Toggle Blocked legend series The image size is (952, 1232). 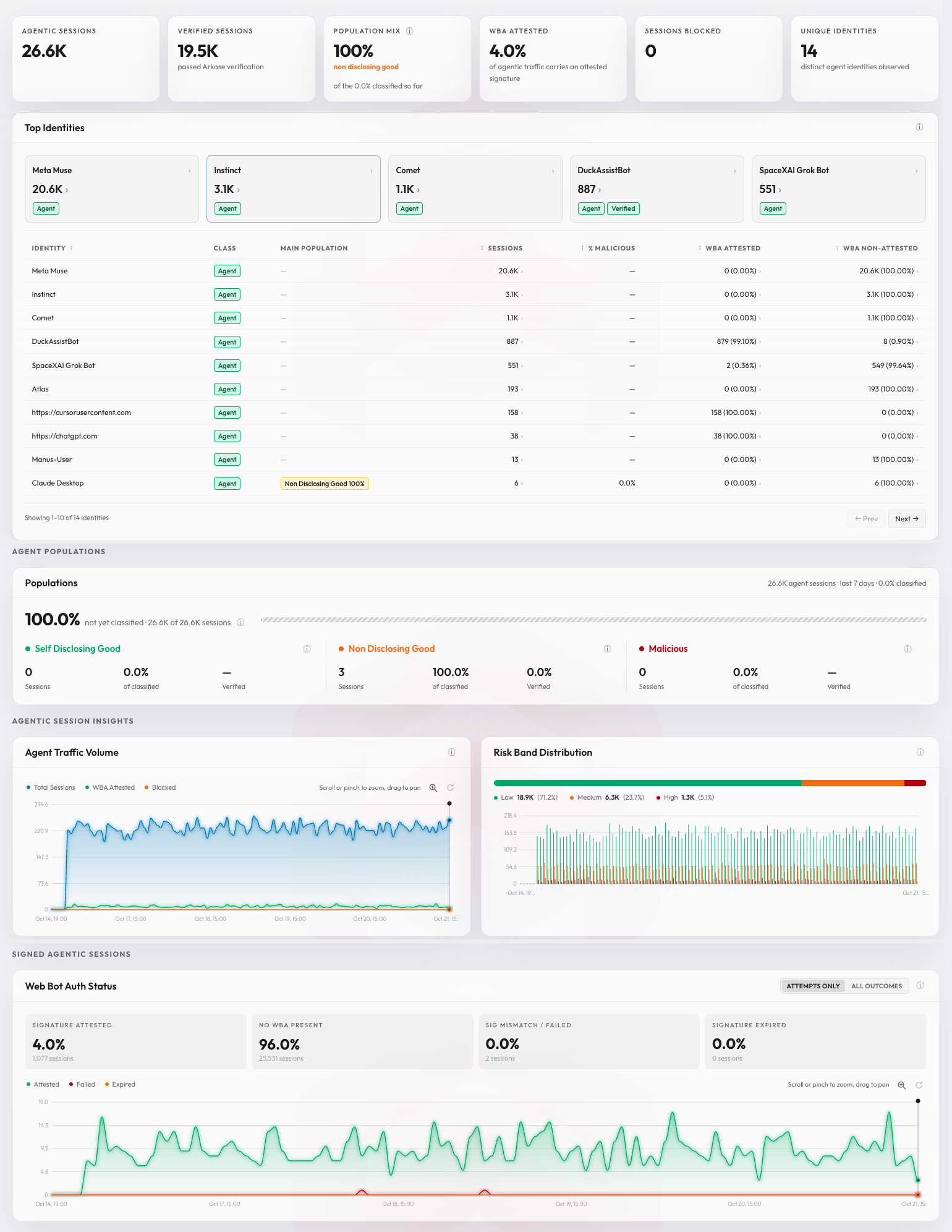click(160, 787)
